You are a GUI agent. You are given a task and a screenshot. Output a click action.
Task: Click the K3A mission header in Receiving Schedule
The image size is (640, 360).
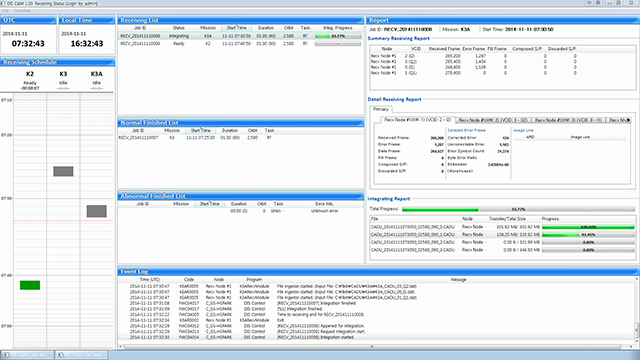96,74
